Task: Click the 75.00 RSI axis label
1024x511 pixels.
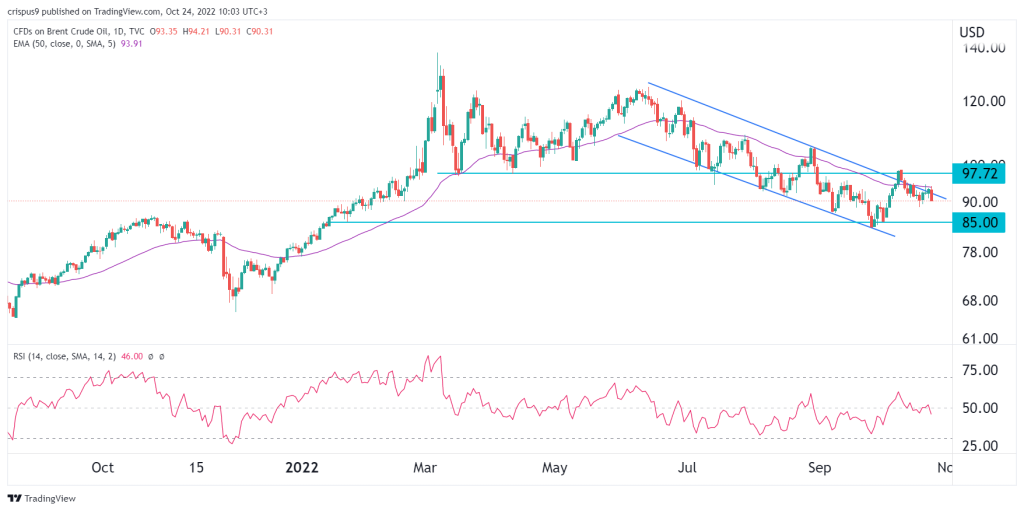Action: click(x=978, y=371)
